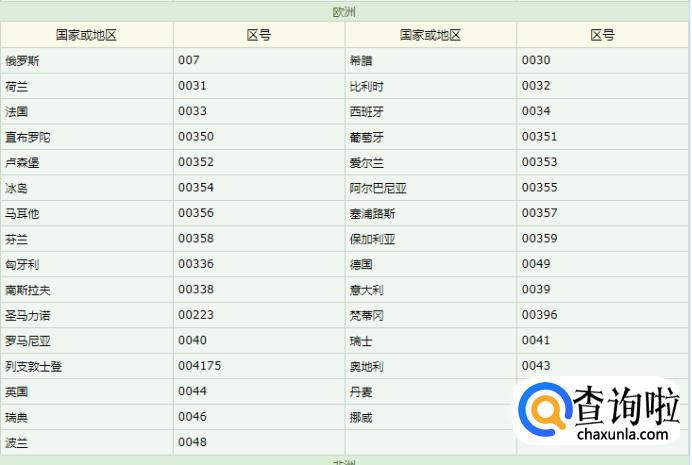The image size is (692, 465).
Task: Select code 00352 for 卢森堡
Action: tap(196, 162)
